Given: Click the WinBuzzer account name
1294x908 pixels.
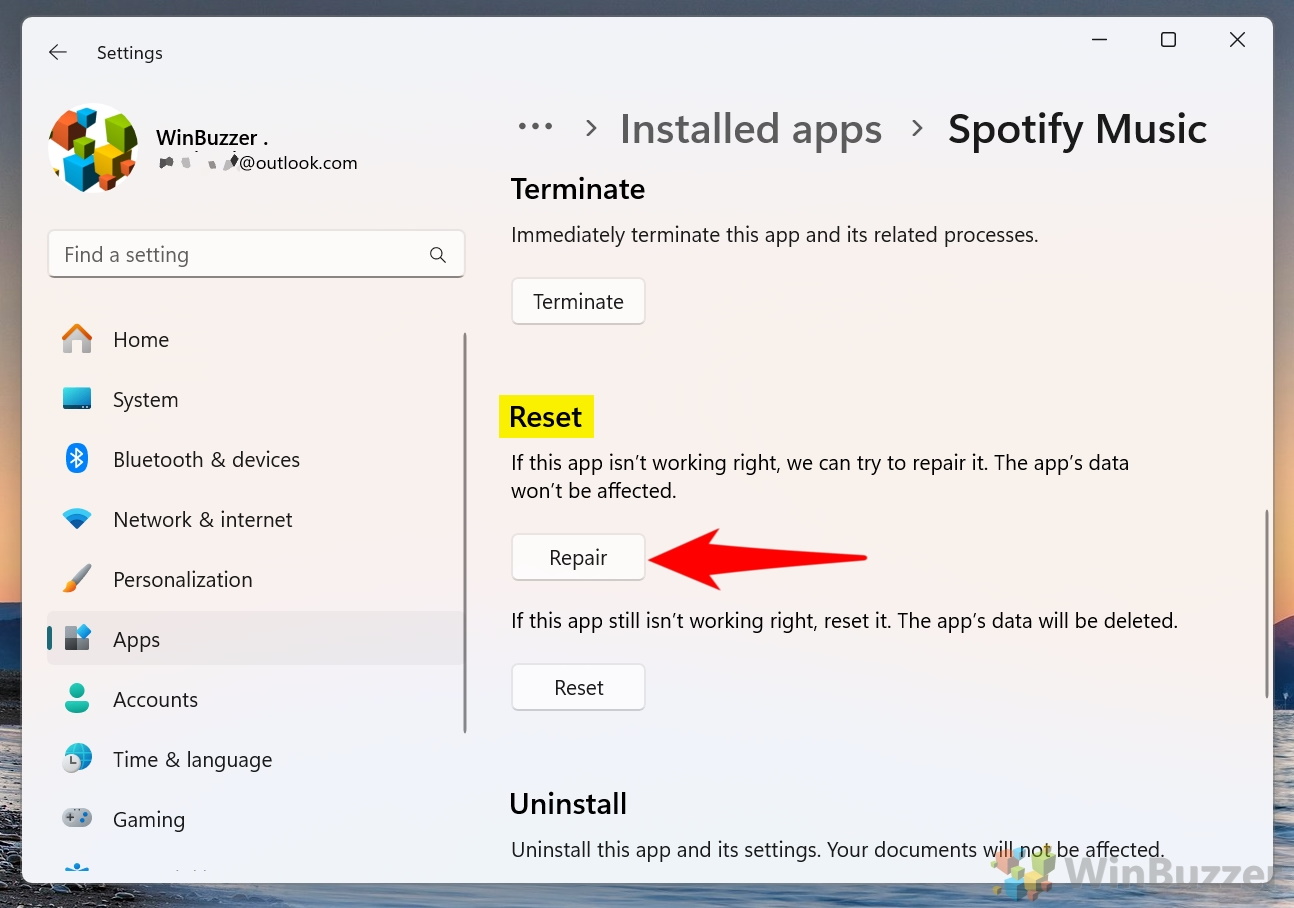Looking at the screenshot, I should coord(212,138).
